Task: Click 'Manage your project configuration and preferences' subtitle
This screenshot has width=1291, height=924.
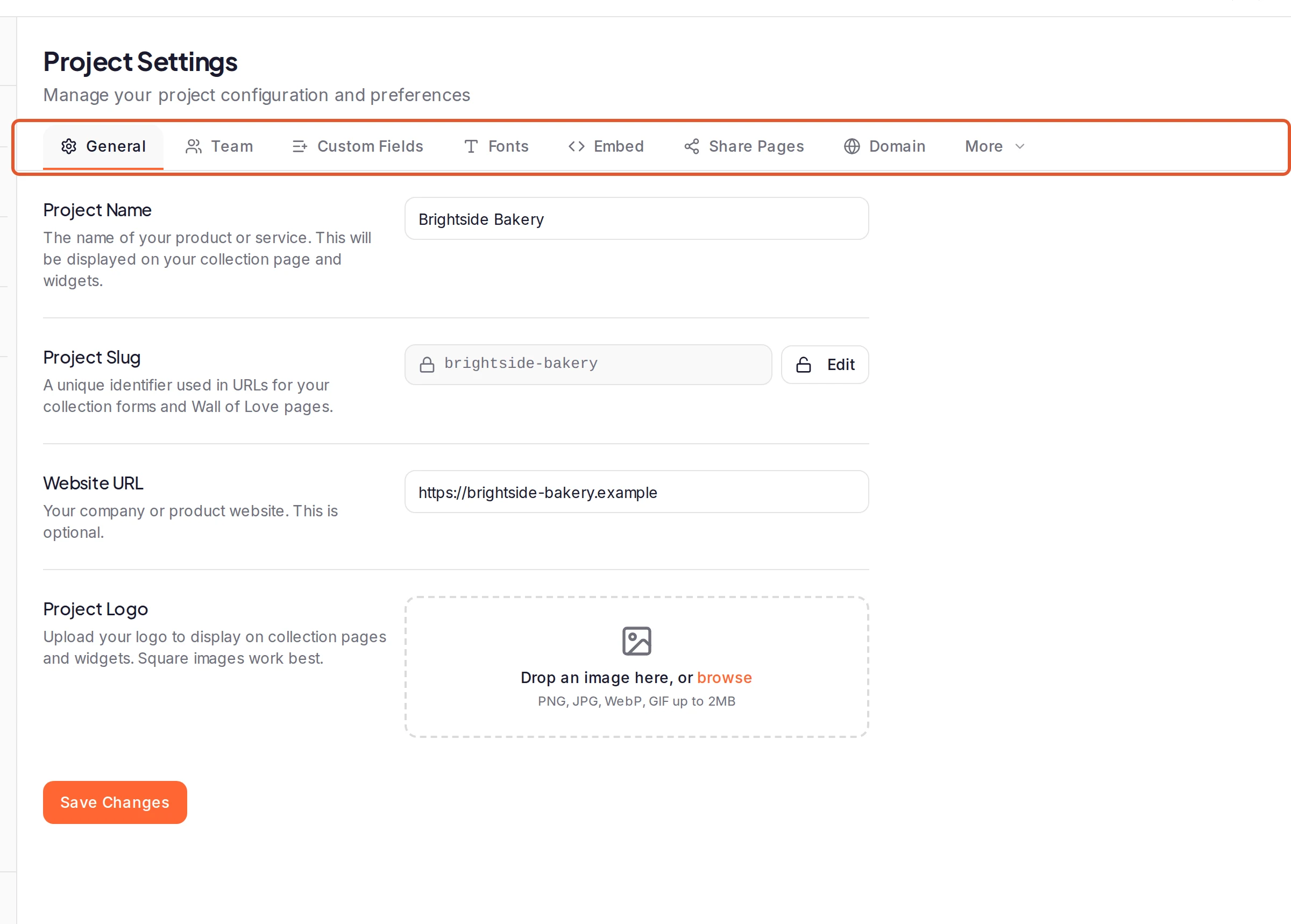Action: point(257,95)
